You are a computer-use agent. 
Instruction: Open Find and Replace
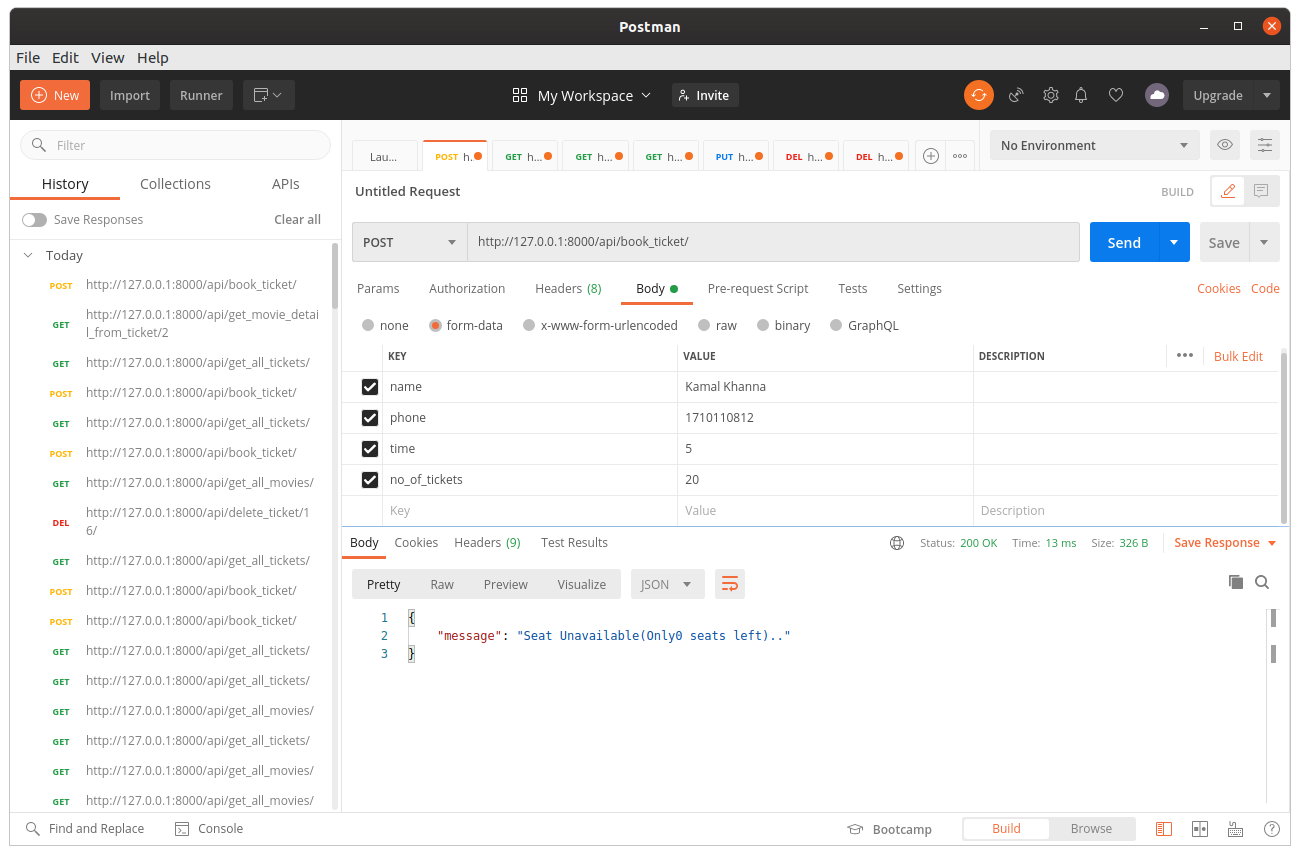[85, 828]
